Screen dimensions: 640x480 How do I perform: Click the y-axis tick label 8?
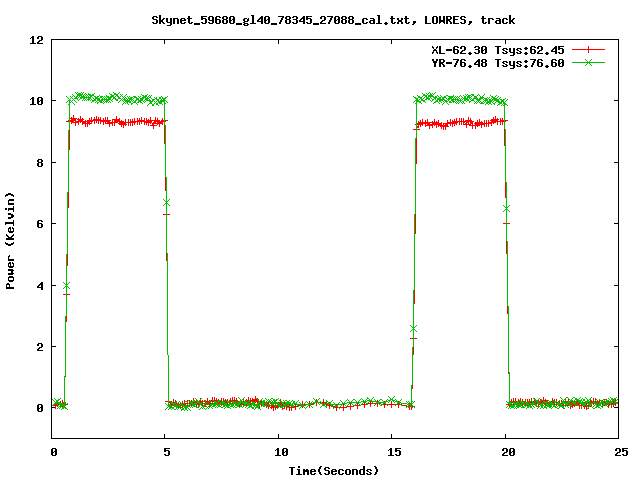[40, 163]
